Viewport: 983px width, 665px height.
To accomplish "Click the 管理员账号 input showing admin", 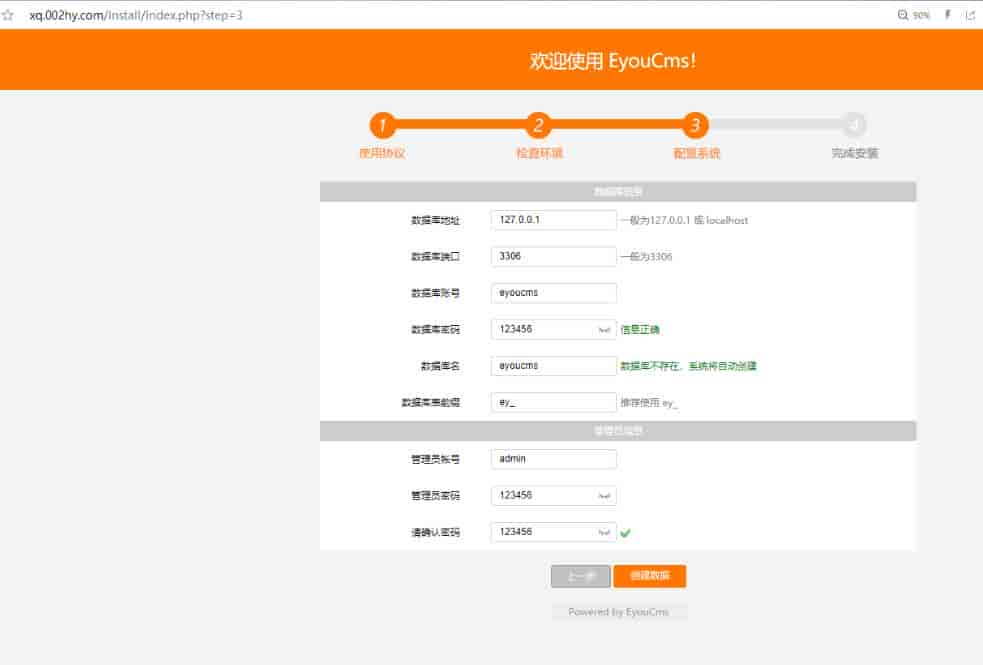I will point(553,458).
